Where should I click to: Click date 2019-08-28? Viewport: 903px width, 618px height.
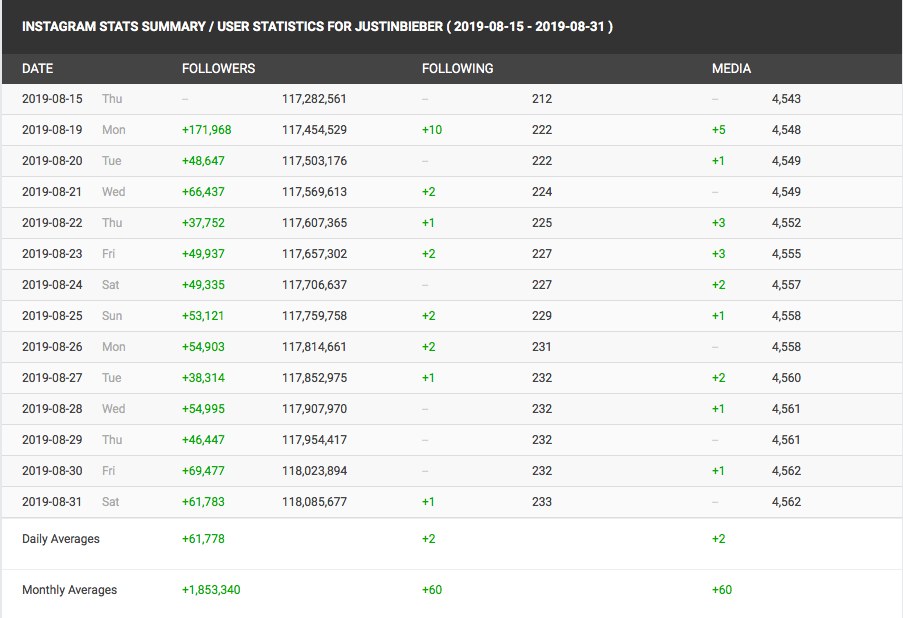pyautogui.click(x=52, y=410)
